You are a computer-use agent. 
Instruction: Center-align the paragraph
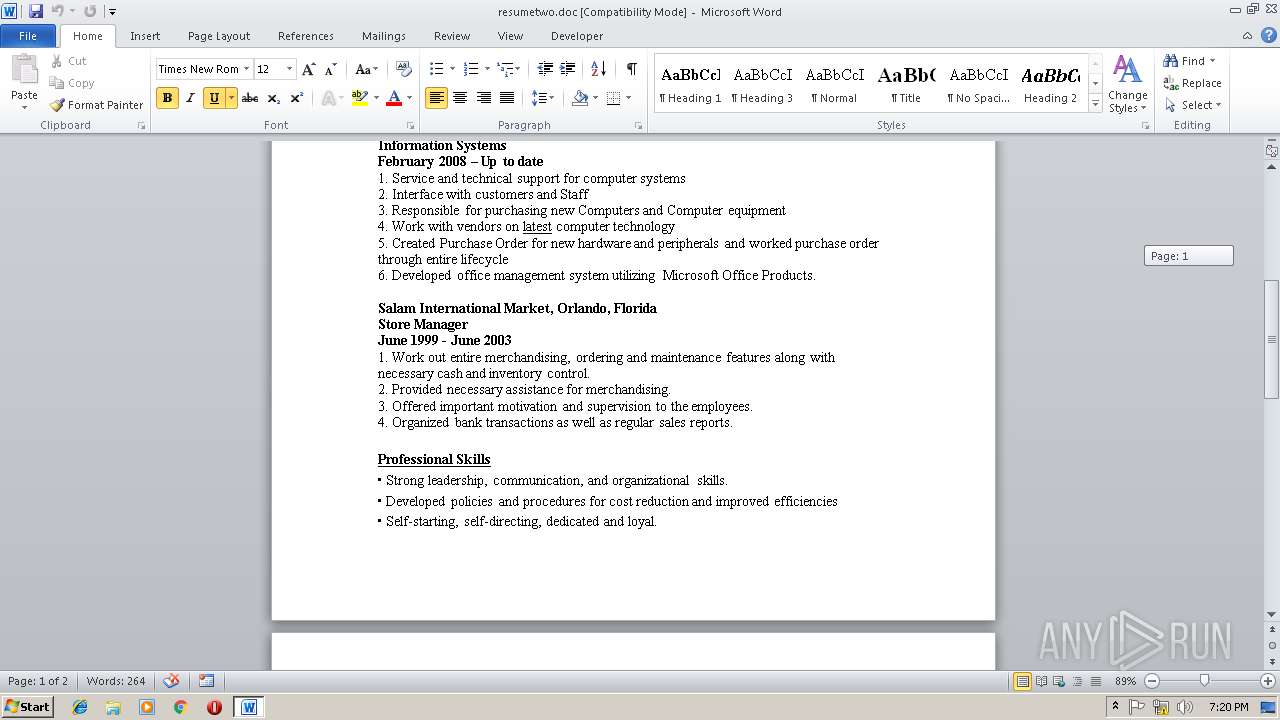tap(460, 98)
